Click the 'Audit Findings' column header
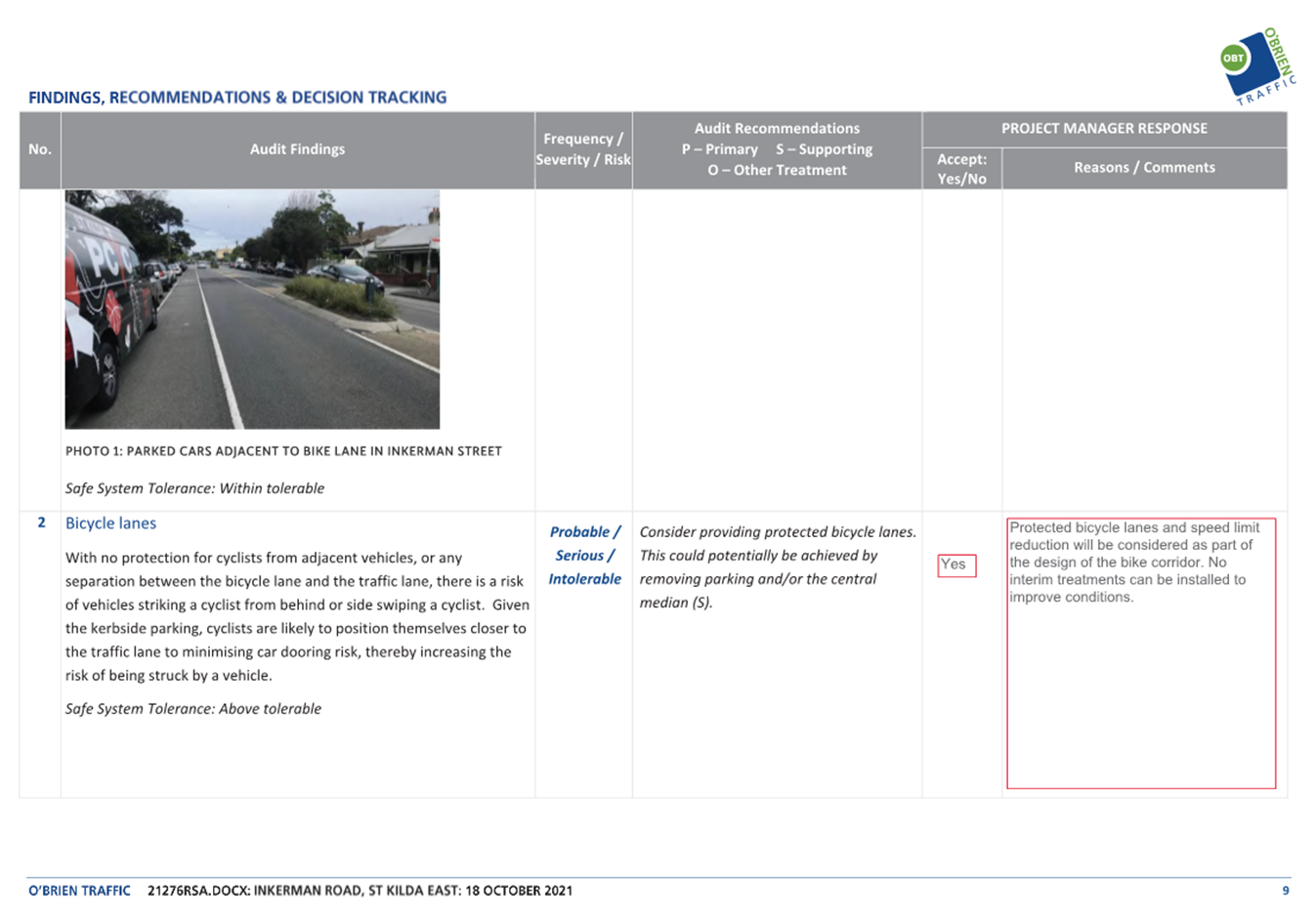This screenshot has height=919, width=1316. (297, 149)
